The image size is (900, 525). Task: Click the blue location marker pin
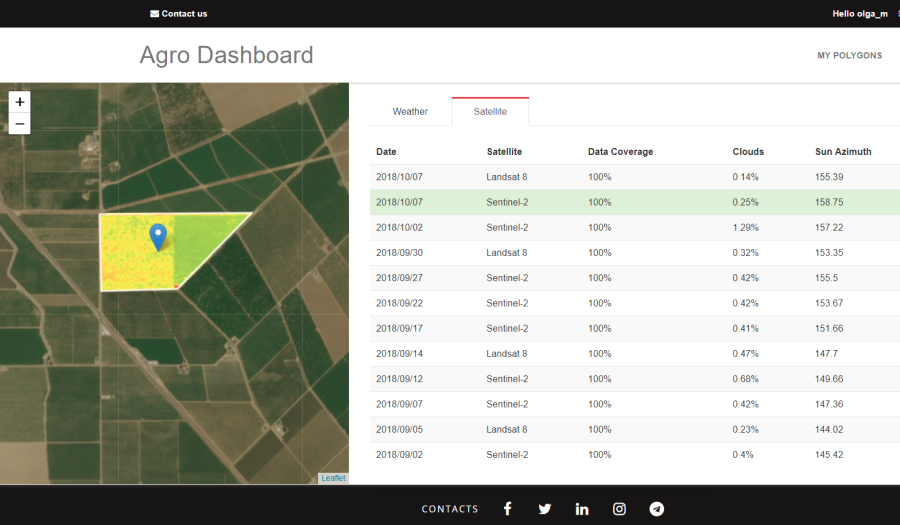158,238
